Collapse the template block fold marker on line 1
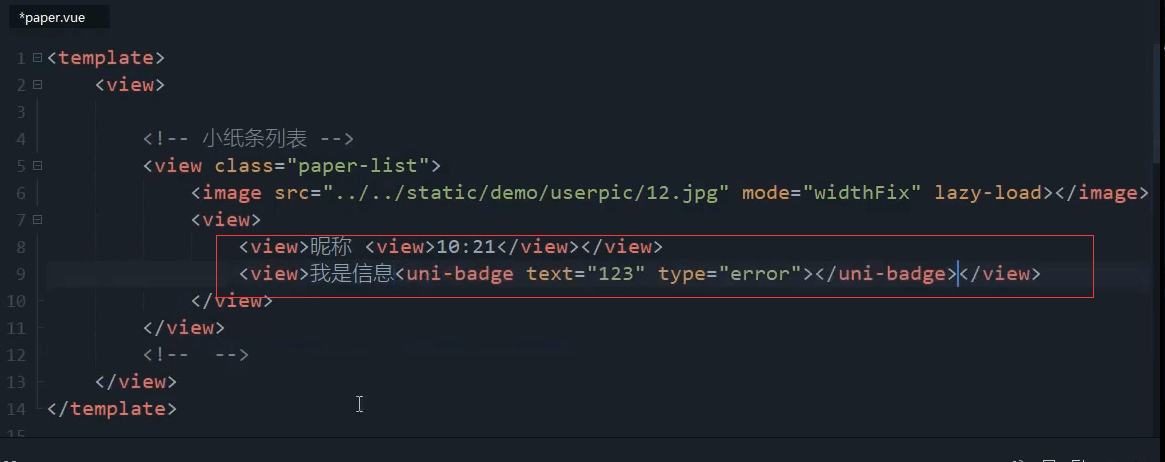This screenshot has width=1165, height=462. [x=37, y=58]
